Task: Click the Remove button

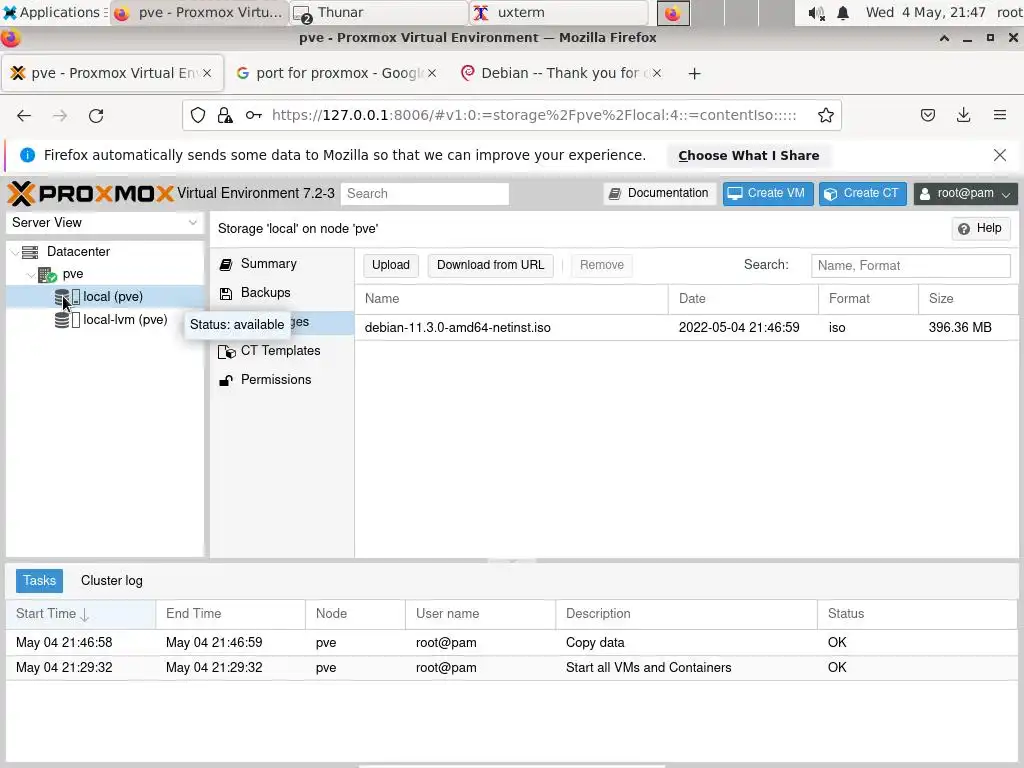Action: (601, 265)
